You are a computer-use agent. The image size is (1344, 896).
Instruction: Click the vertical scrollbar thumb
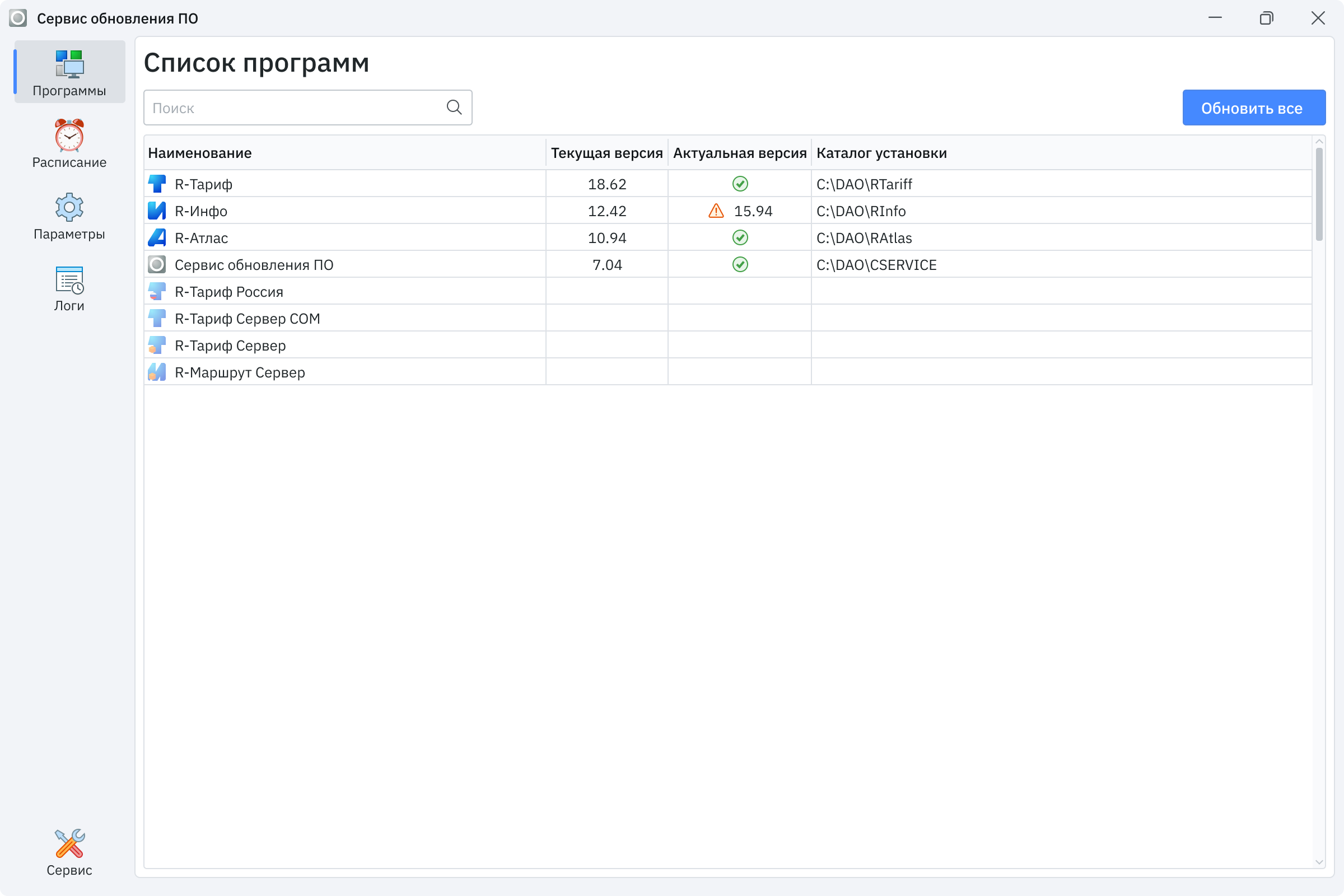tap(1319, 194)
